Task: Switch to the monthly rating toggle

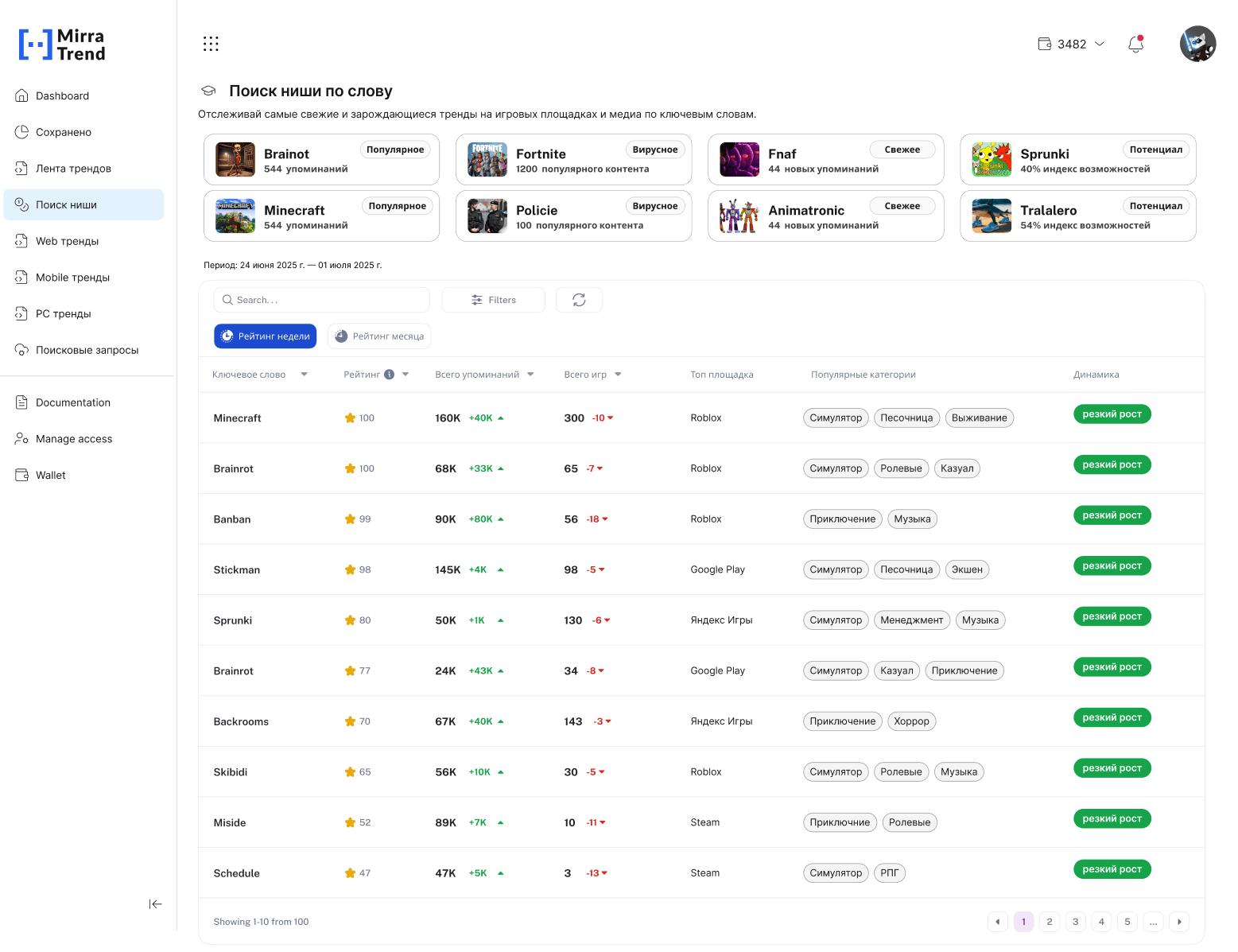Action: coord(379,336)
